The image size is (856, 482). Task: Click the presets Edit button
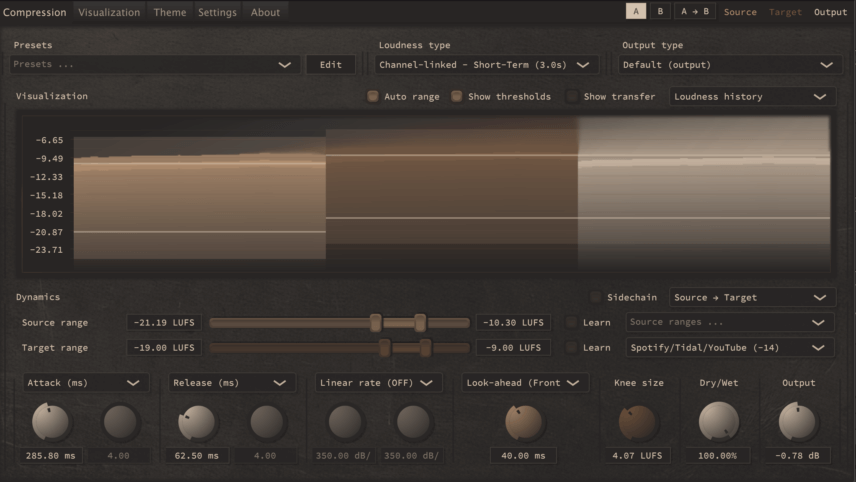click(331, 64)
